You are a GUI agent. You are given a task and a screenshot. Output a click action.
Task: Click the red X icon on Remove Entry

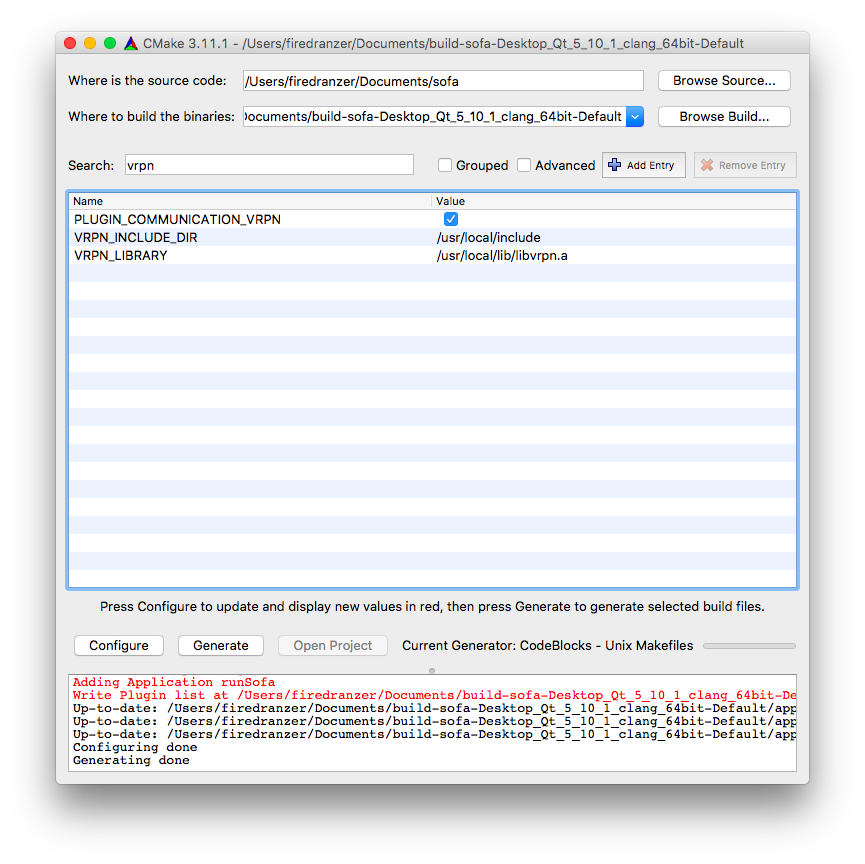tap(707, 165)
